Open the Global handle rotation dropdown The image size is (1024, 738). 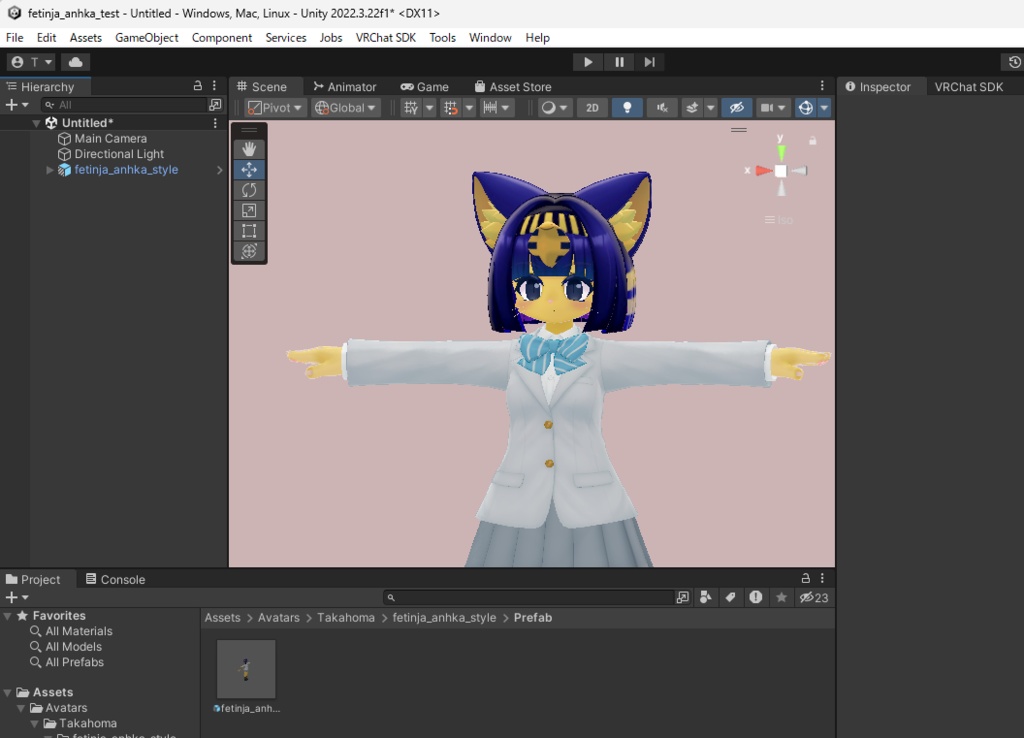click(345, 108)
